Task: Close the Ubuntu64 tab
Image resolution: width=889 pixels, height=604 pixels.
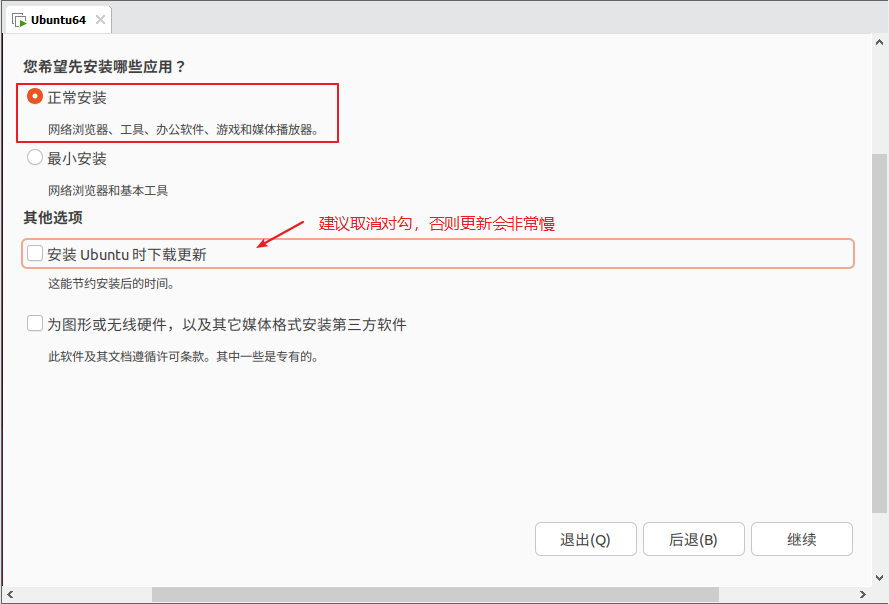Action: 100,20
